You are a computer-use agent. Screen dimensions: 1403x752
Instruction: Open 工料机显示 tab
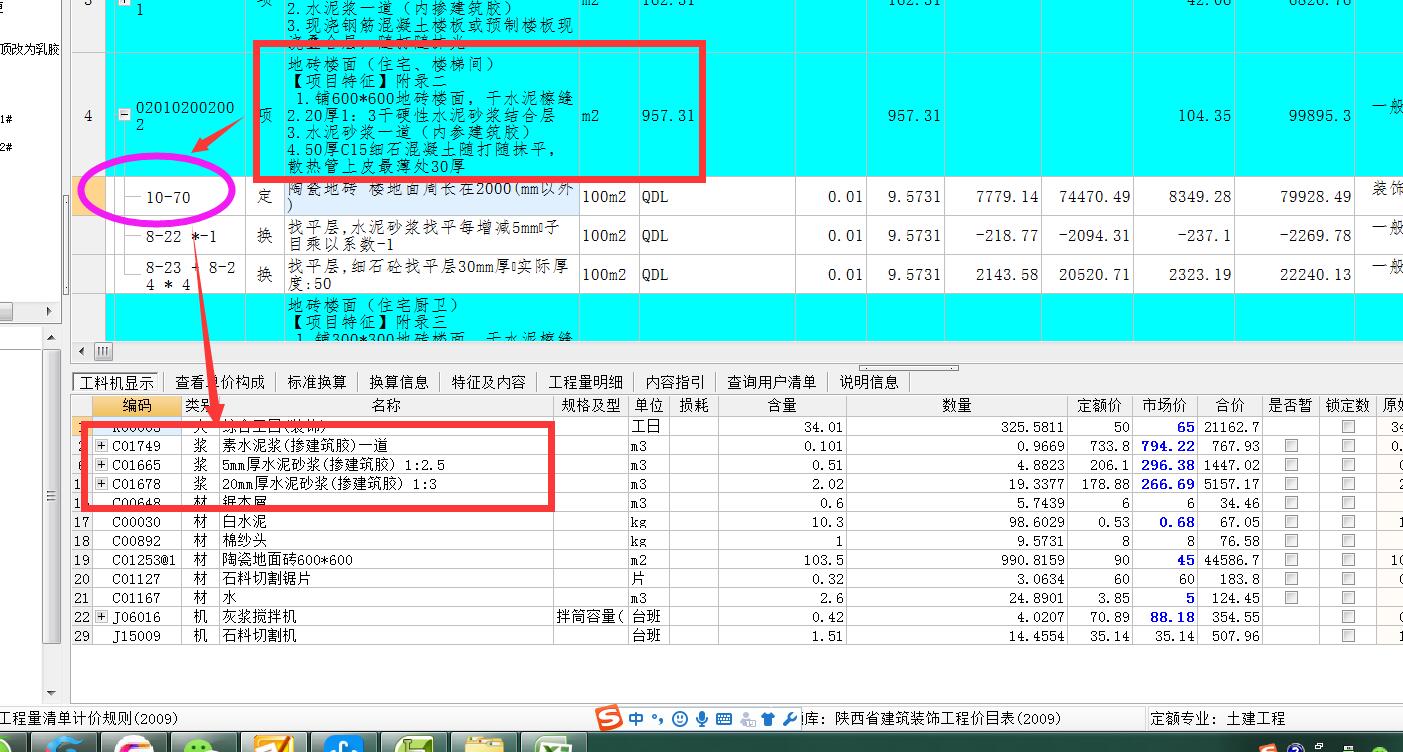coord(116,382)
